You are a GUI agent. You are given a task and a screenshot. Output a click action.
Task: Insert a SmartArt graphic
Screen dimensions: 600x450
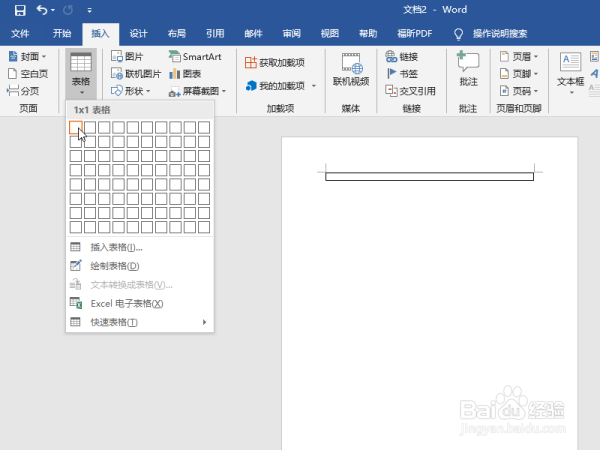pyautogui.click(x=195, y=57)
